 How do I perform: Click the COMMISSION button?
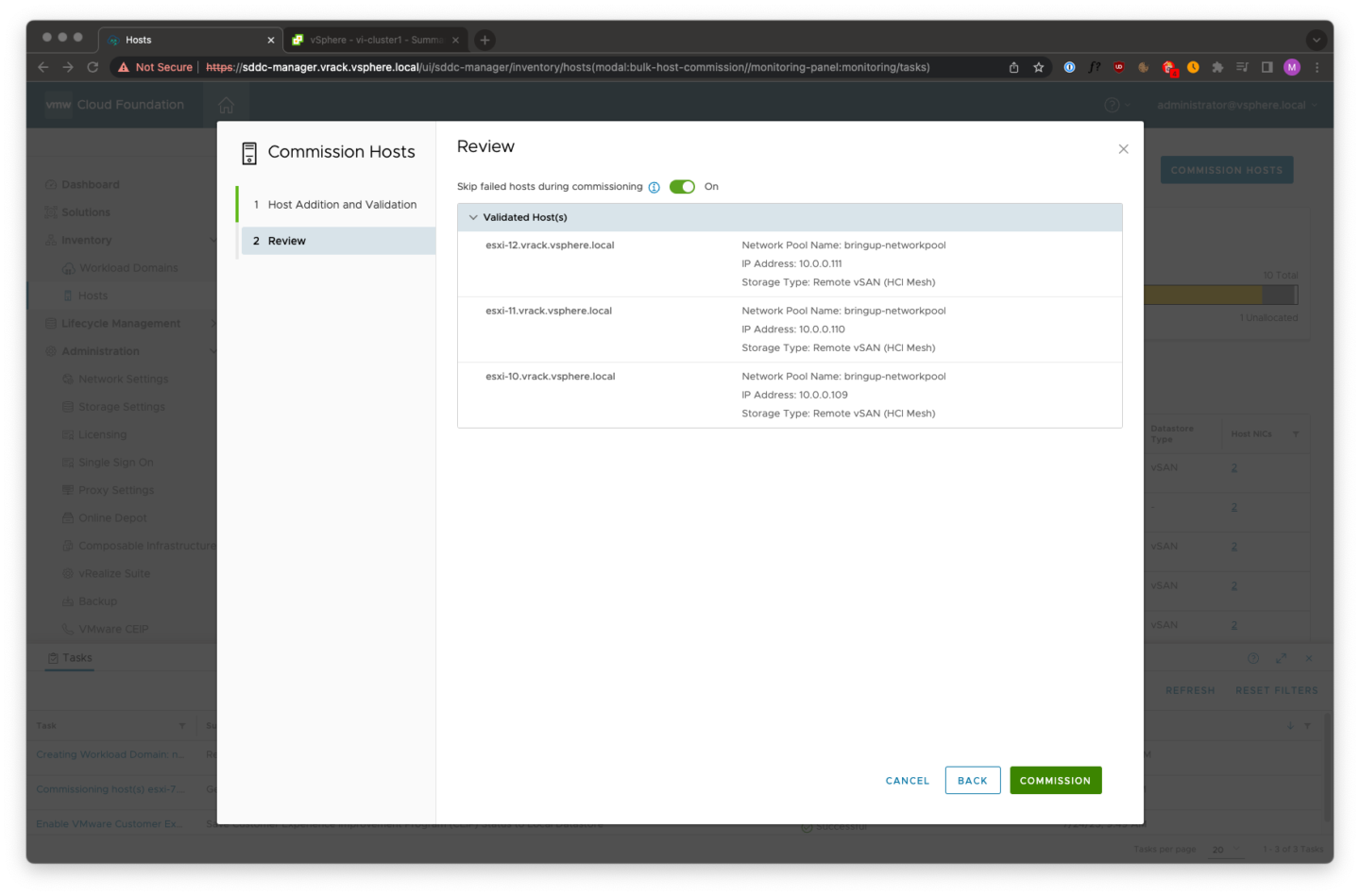[x=1055, y=780]
